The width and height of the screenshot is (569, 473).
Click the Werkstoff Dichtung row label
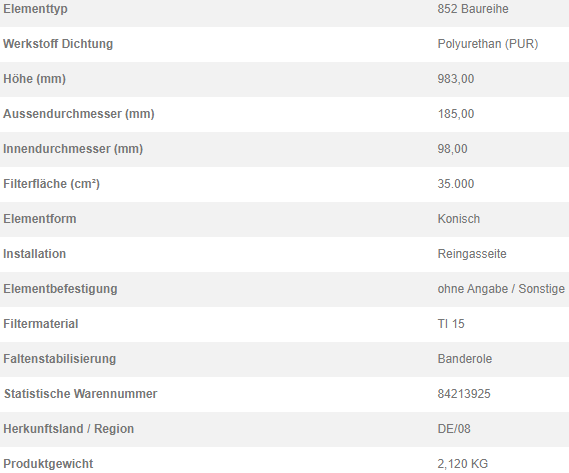[58, 44]
